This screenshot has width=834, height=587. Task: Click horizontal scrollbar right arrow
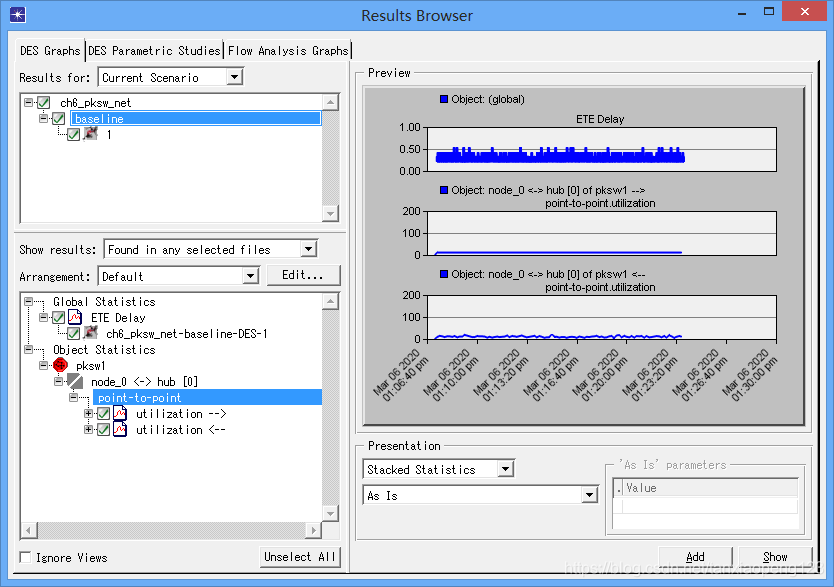click(x=314, y=530)
